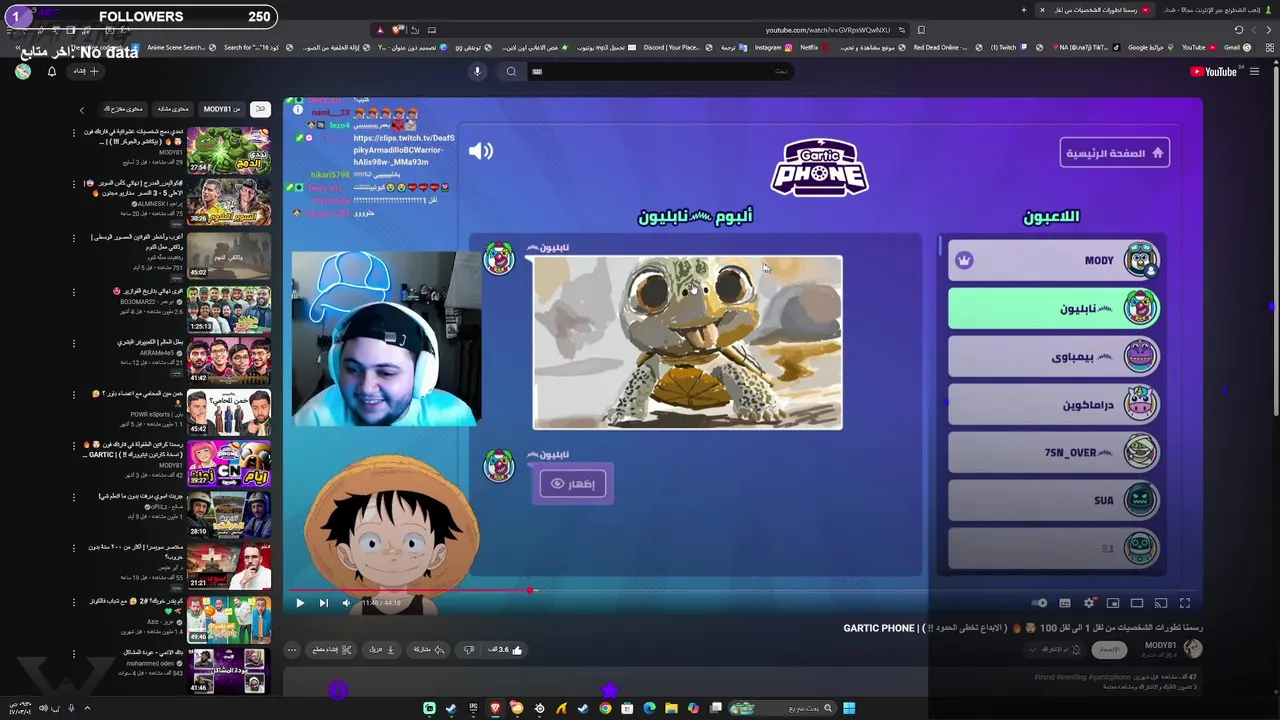Select the 'محتوى مشابه' filter chip
The image size is (1280, 720).
[172, 109]
